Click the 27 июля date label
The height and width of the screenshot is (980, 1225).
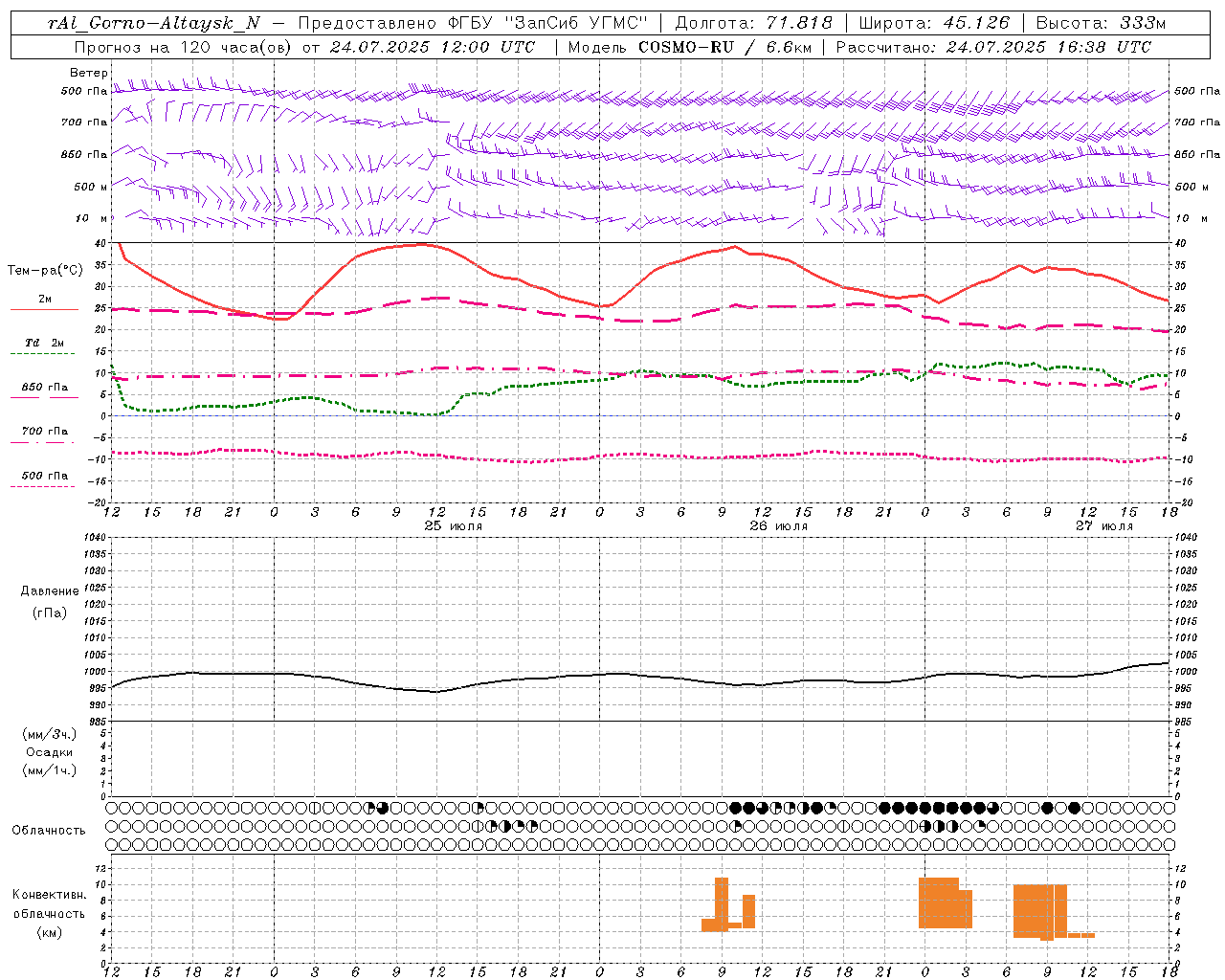1104,526
